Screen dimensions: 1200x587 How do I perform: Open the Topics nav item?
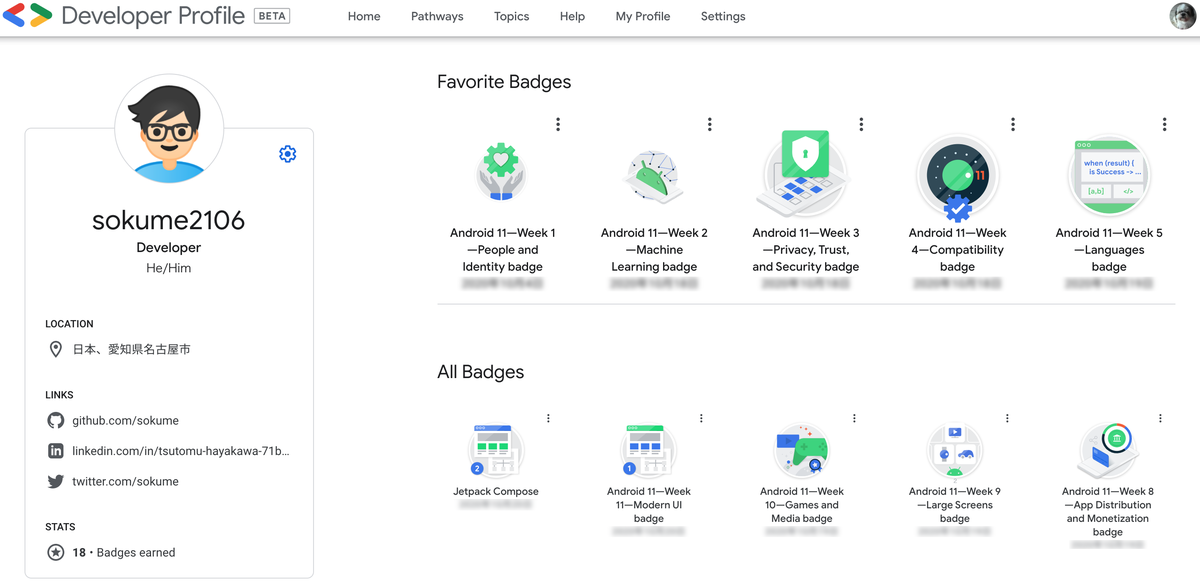512,17
